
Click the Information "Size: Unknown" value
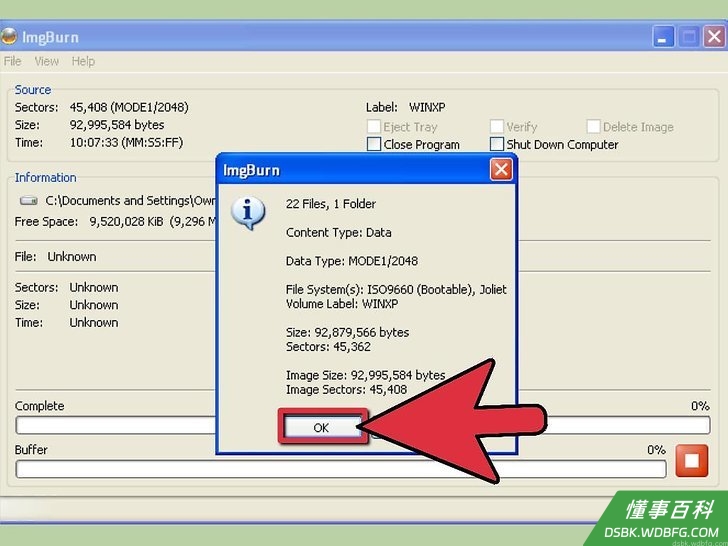coord(94,305)
